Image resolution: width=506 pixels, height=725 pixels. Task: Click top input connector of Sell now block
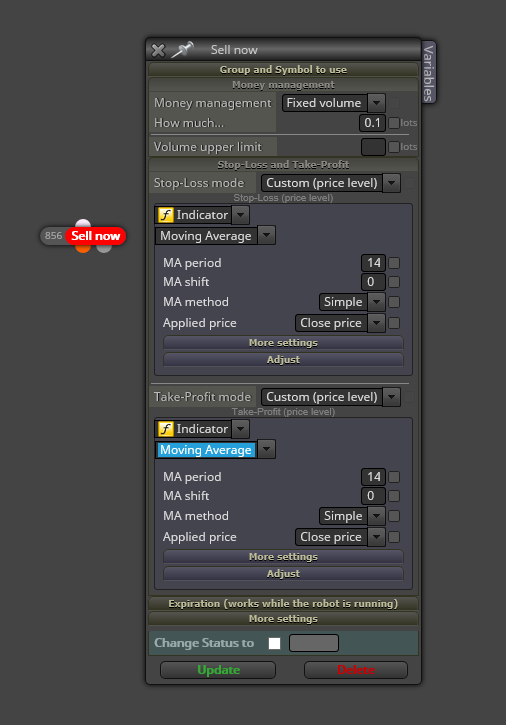pyautogui.click(x=83, y=224)
